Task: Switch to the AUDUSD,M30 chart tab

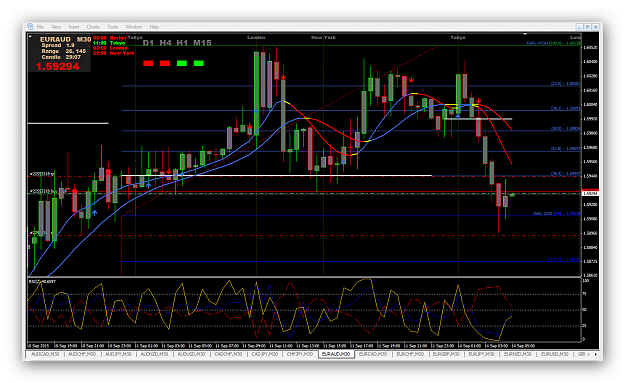Action: click(x=191, y=354)
